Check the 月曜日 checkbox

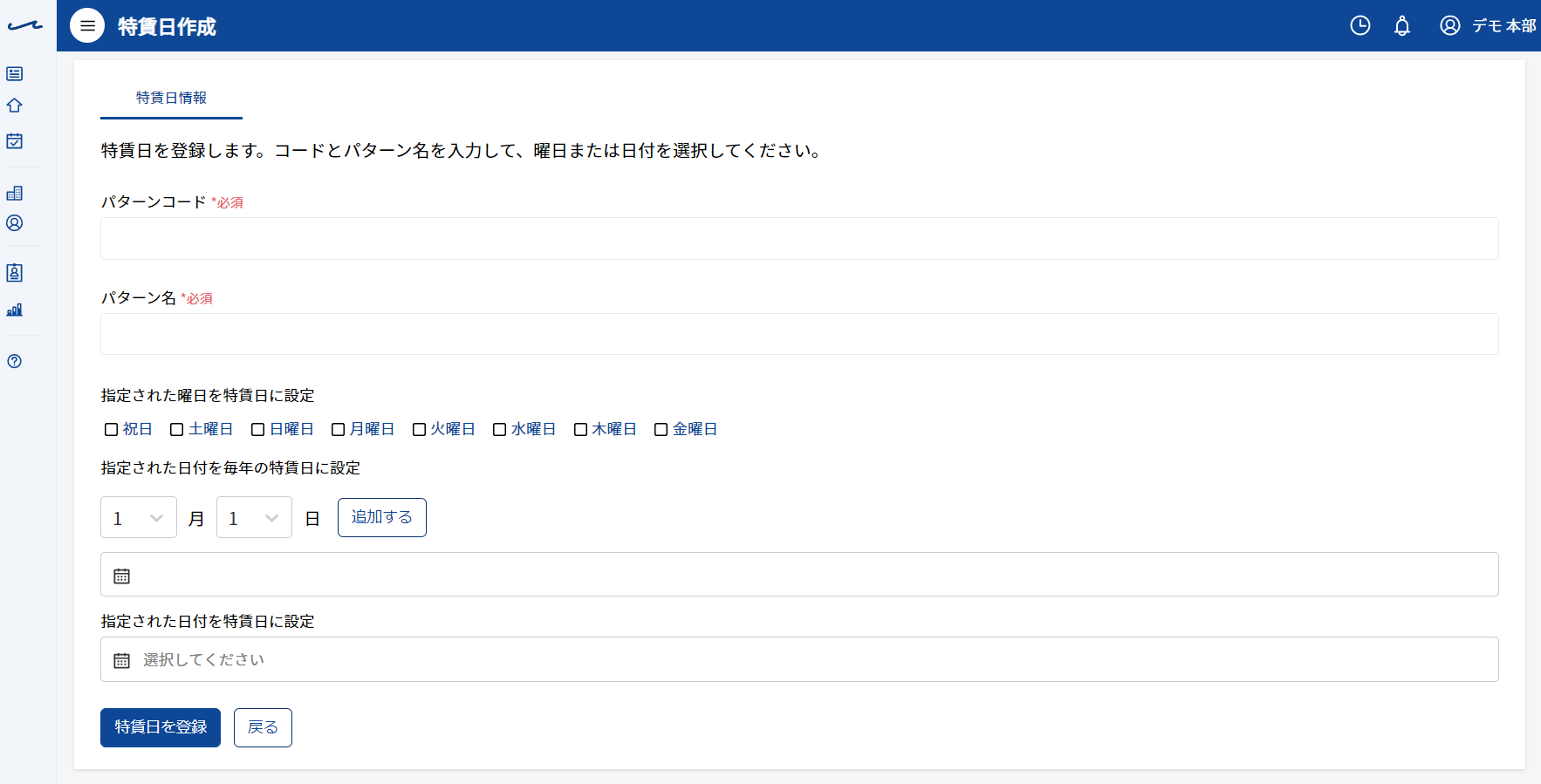pyautogui.click(x=339, y=429)
